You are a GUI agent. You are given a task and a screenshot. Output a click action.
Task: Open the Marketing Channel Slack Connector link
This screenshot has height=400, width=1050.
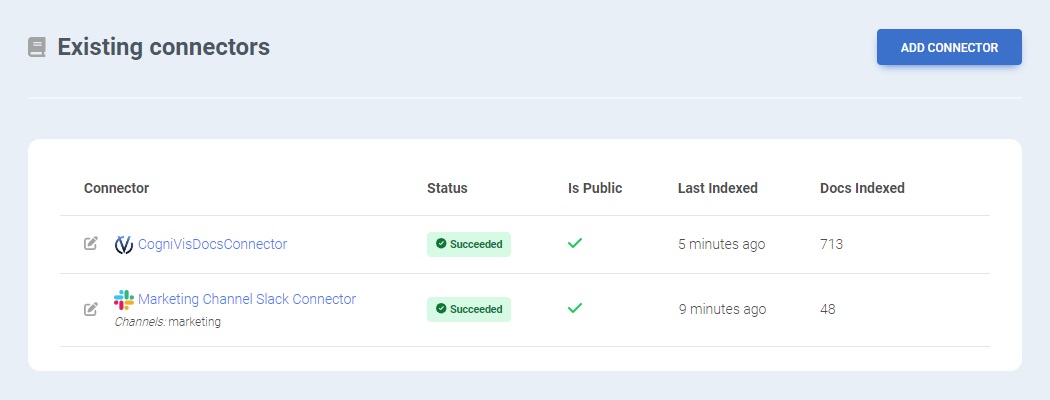pyautogui.click(x=247, y=299)
